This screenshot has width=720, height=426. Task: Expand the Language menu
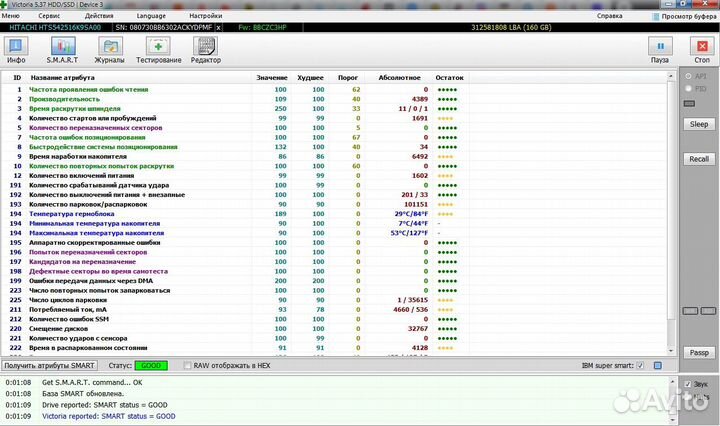pyautogui.click(x=151, y=17)
